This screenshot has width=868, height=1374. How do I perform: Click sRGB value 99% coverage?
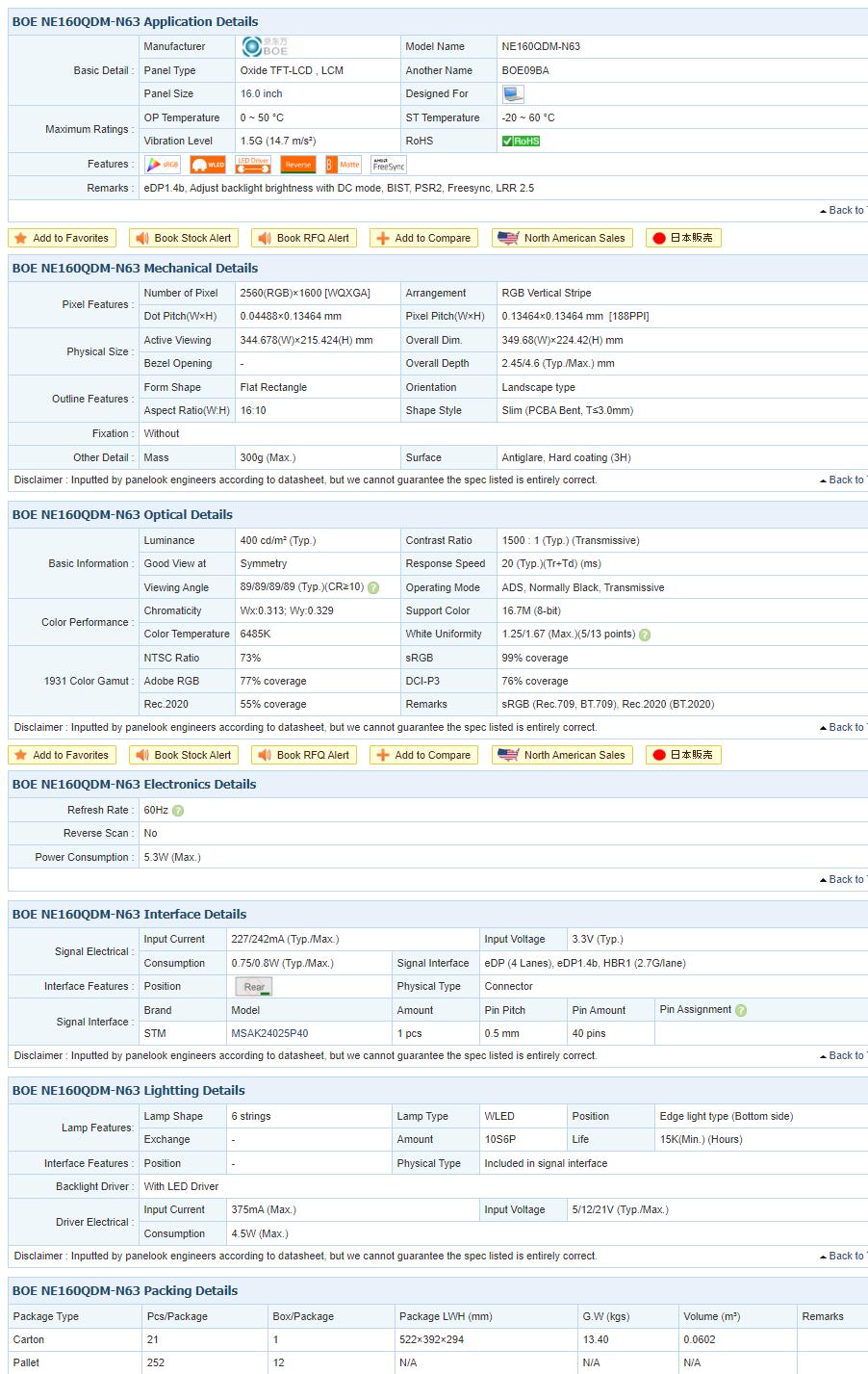click(535, 659)
